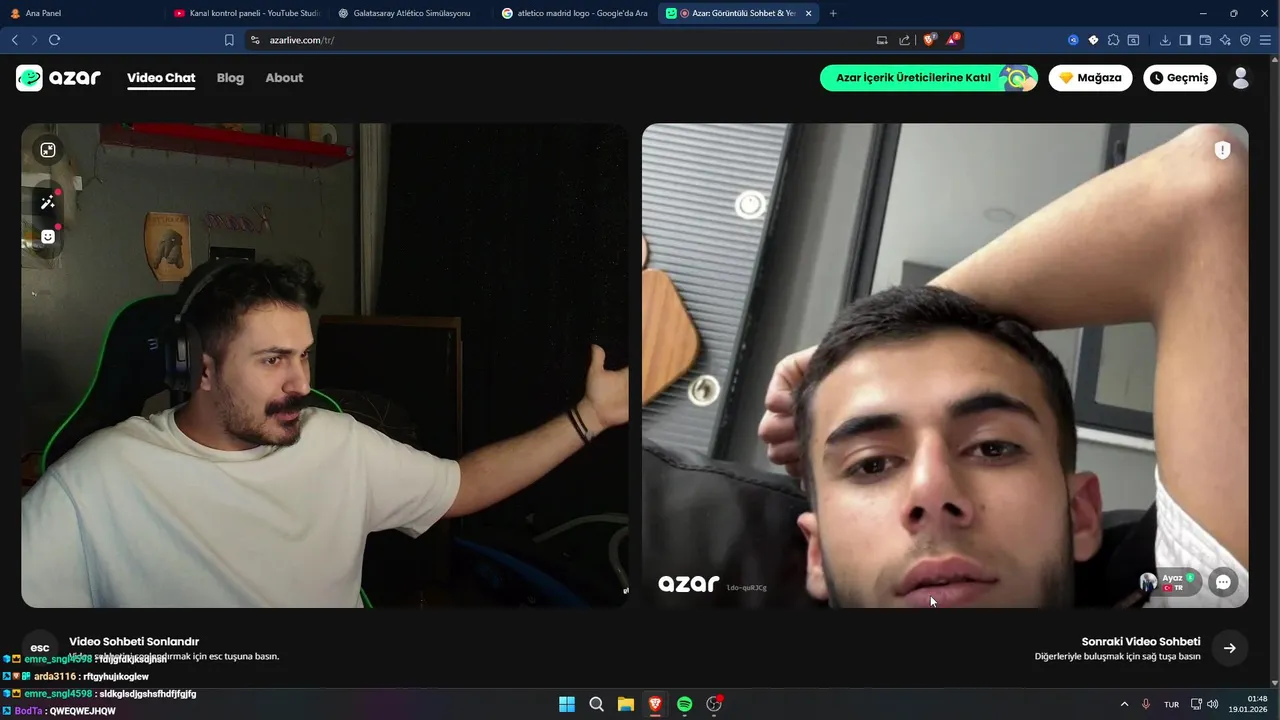
Task: Open the Windows Start menu
Action: coord(567,704)
